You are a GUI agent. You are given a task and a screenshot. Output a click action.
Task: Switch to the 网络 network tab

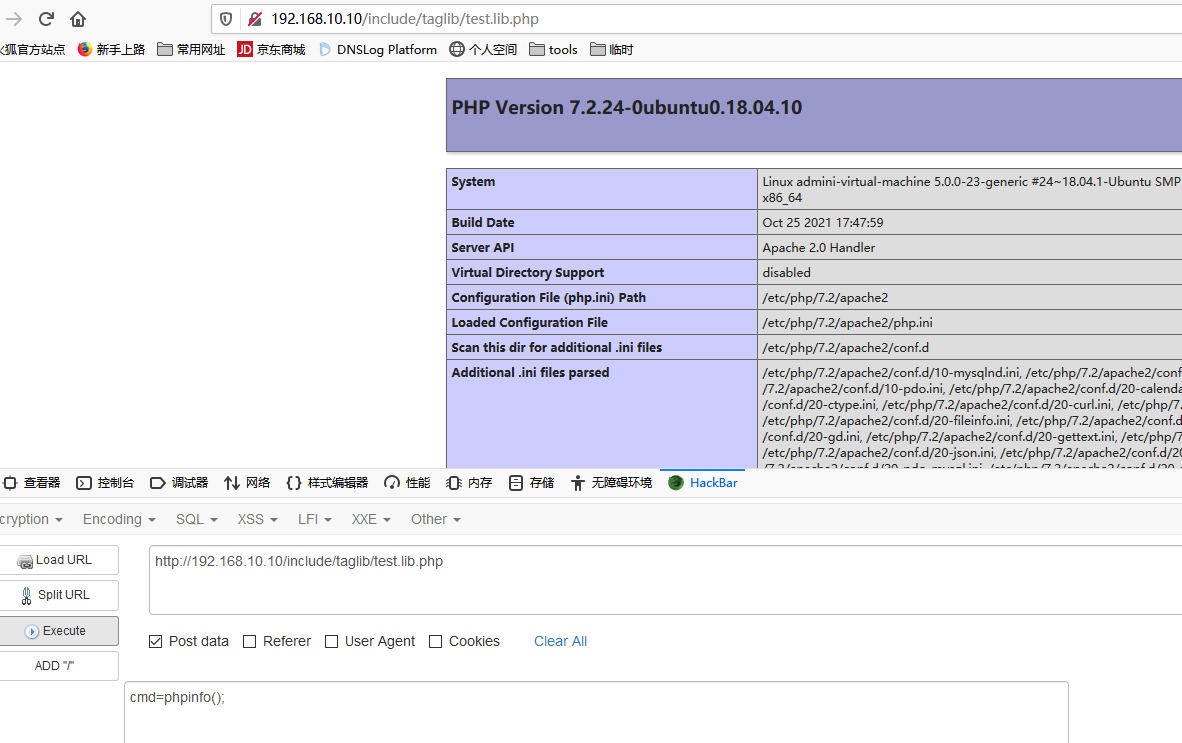pos(247,483)
